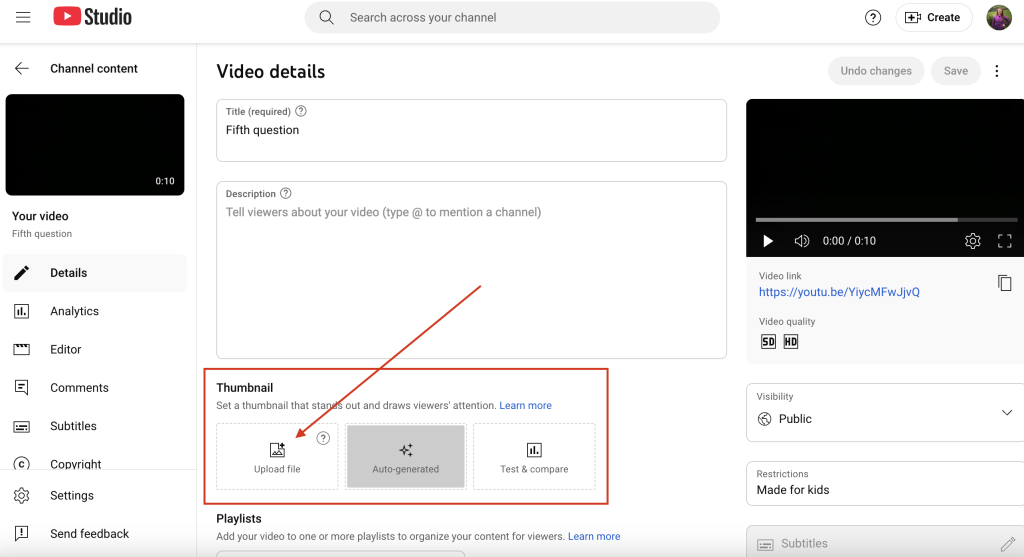The width and height of the screenshot is (1024, 557).
Task: Select the Auto-generated thumbnail option
Action: point(405,457)
